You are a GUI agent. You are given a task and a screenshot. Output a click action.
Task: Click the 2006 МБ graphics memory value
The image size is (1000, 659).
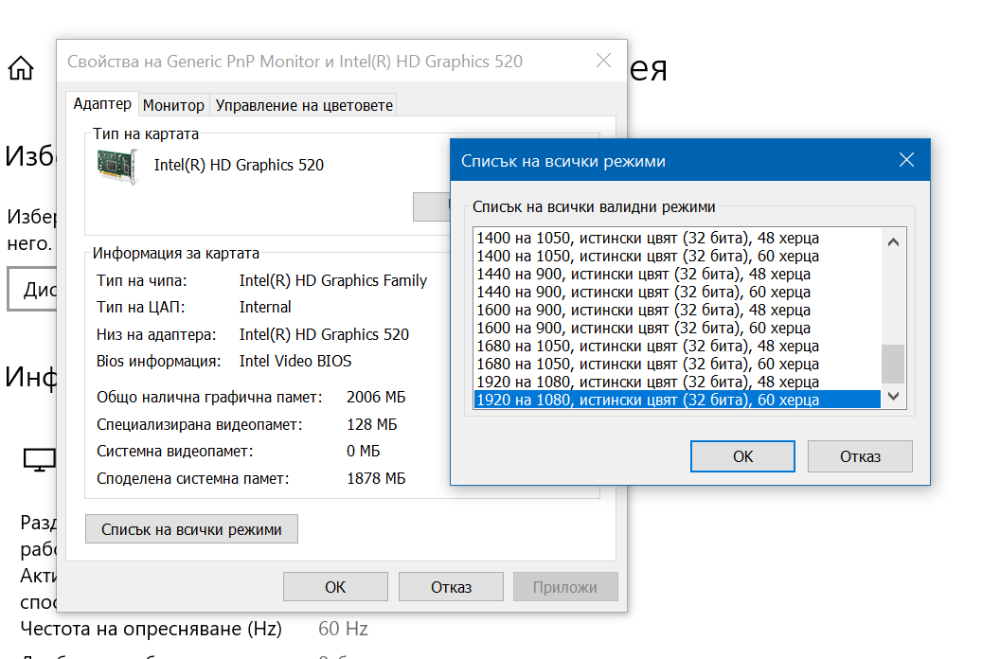point(376,397)
